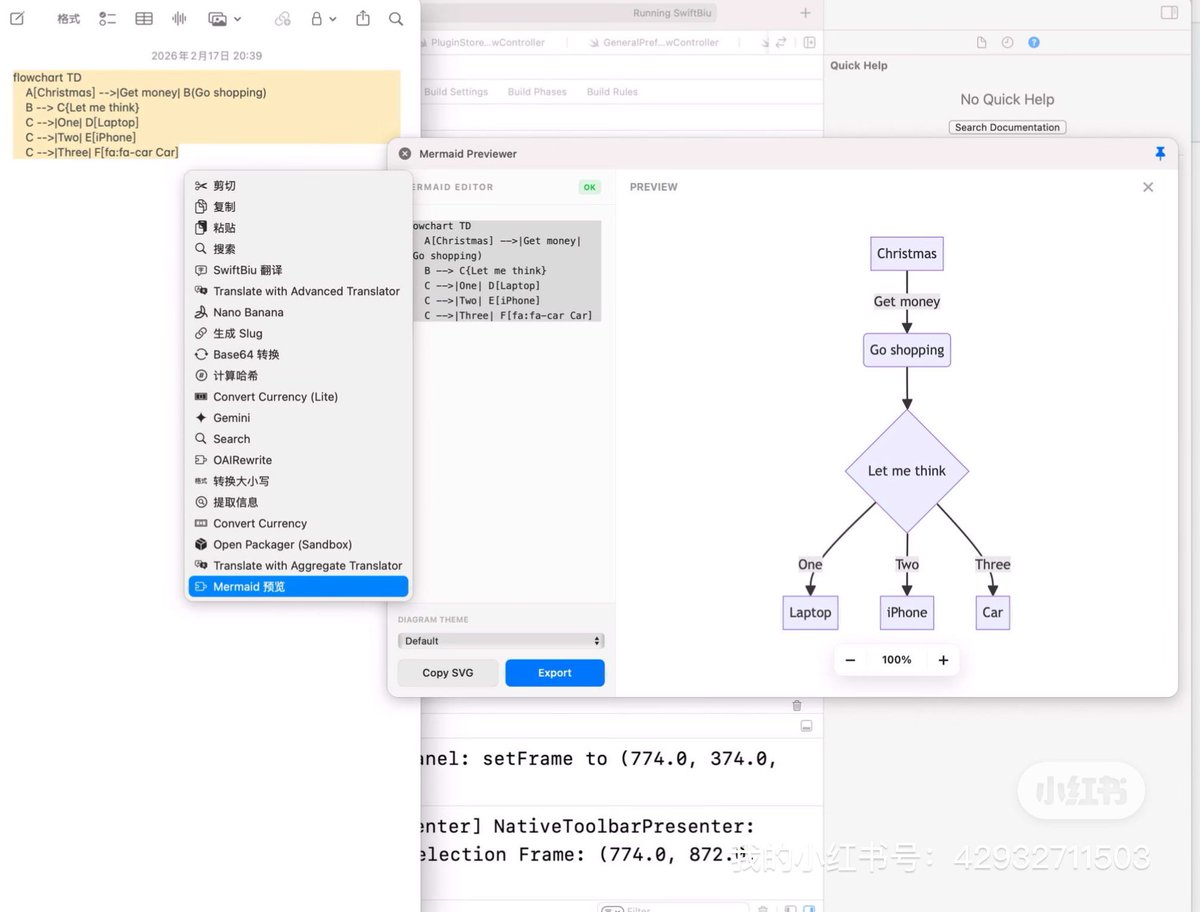The image size is (1200, 912).
Task: Click the audio waveform recording icon
Action: (180, 19)
